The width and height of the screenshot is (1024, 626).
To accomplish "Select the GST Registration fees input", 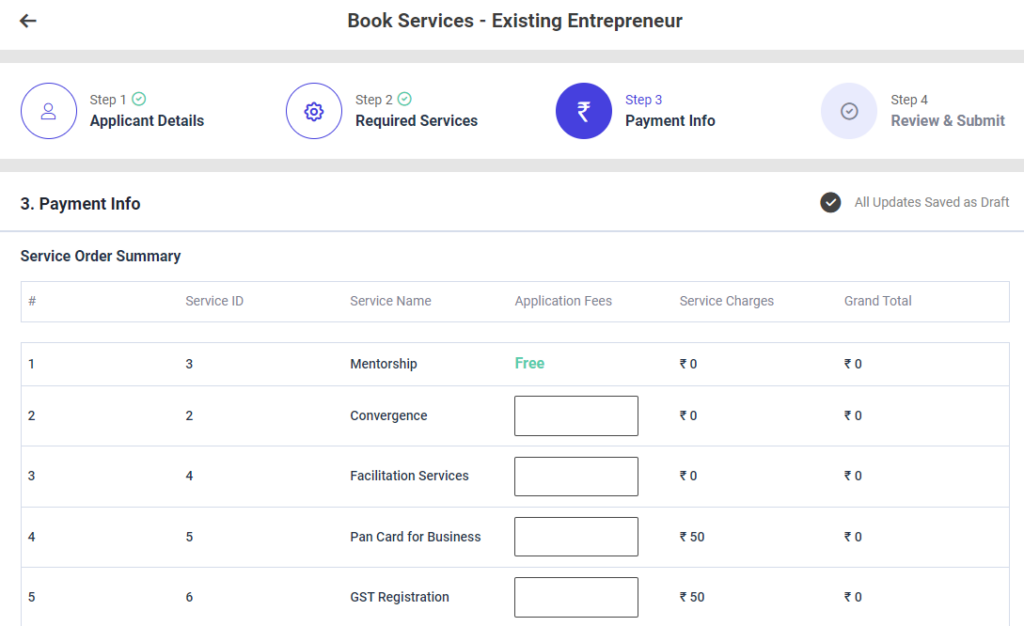I will [576, 597].
